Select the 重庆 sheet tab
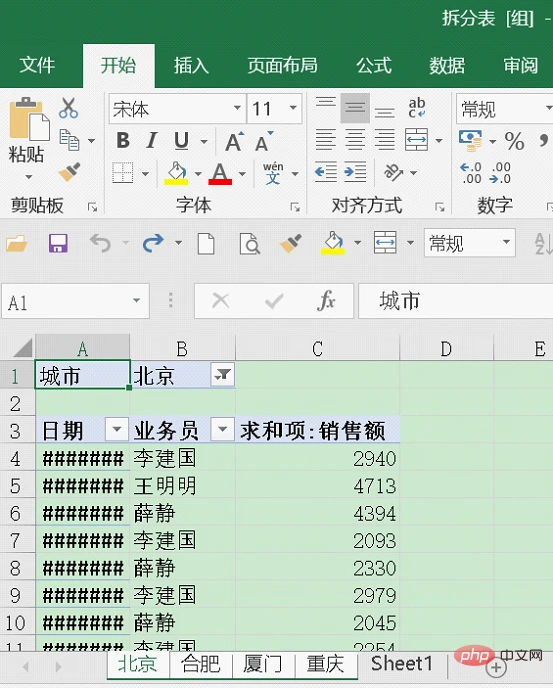553x688 pixels. tap(325, 663)
